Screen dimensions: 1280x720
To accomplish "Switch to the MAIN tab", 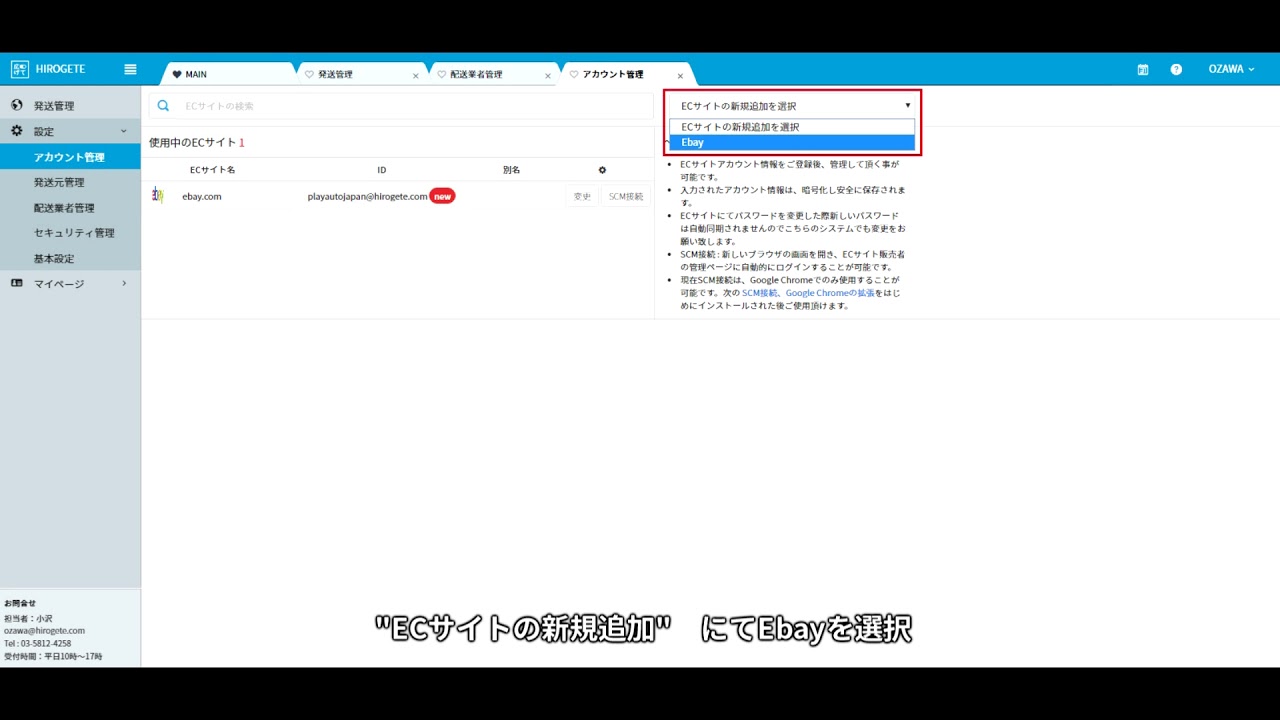I will (x=228, y=74).
